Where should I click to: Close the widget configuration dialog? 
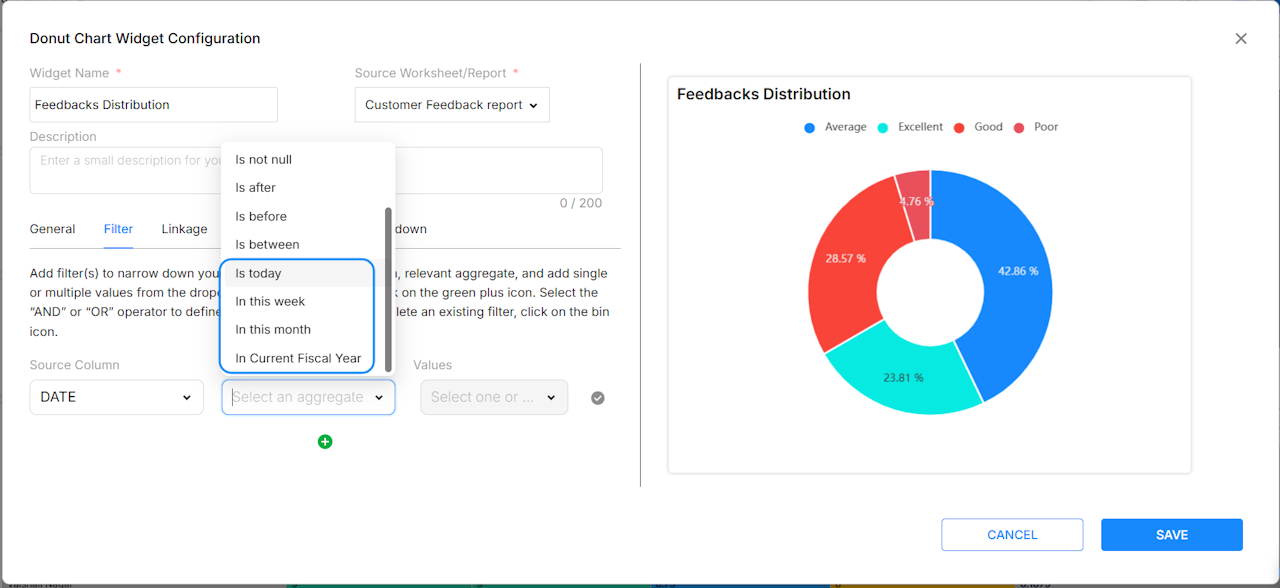coord(1241,39)
